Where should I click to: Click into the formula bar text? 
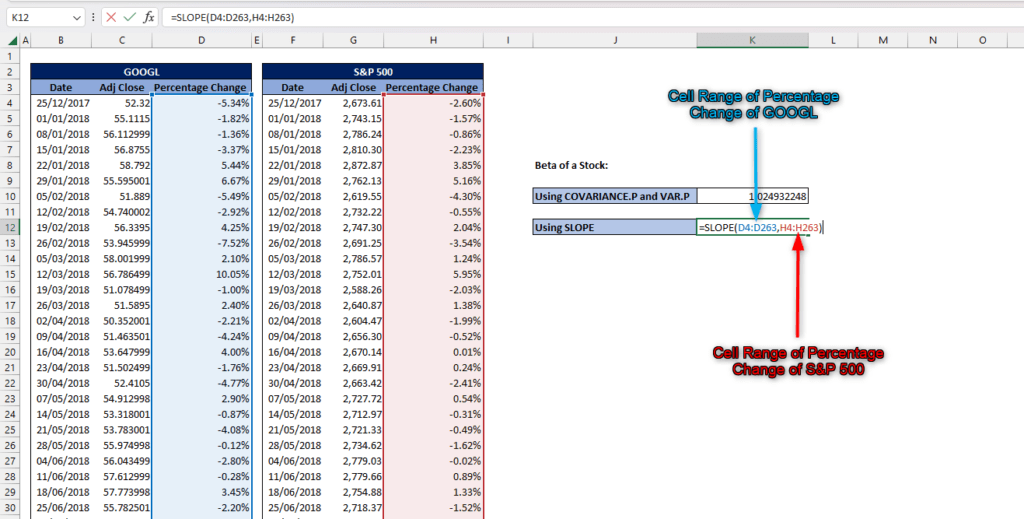tap(232, 18)
